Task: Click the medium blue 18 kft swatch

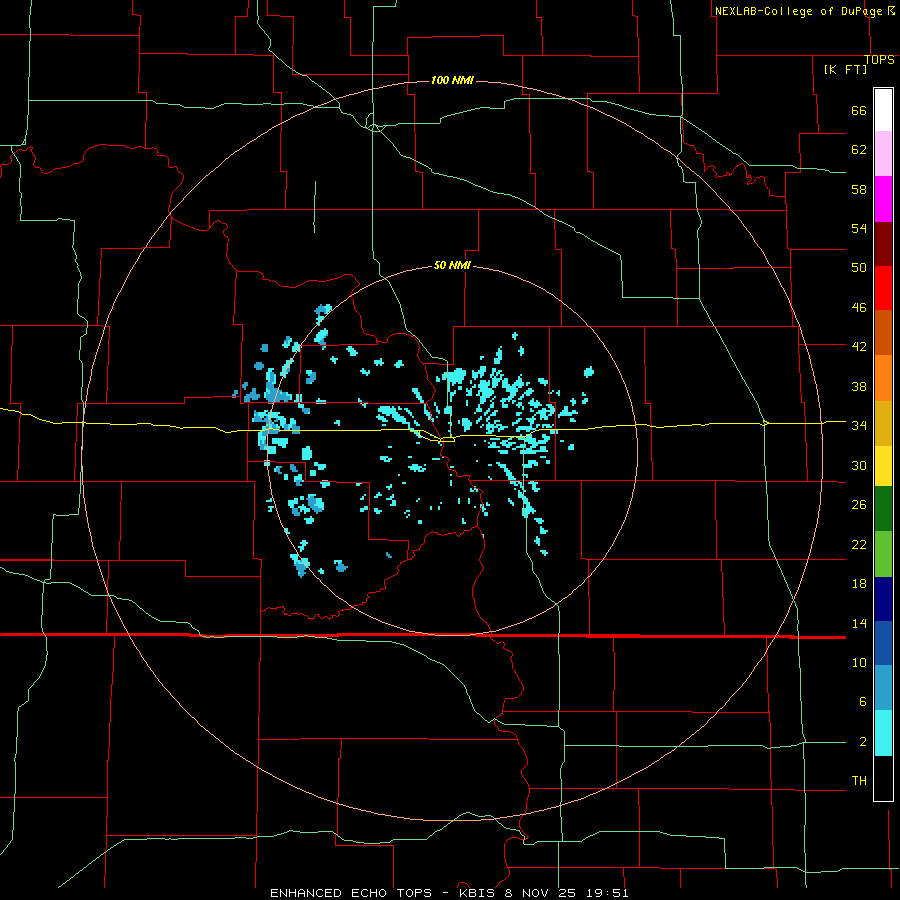Action: tap(883, 643)
